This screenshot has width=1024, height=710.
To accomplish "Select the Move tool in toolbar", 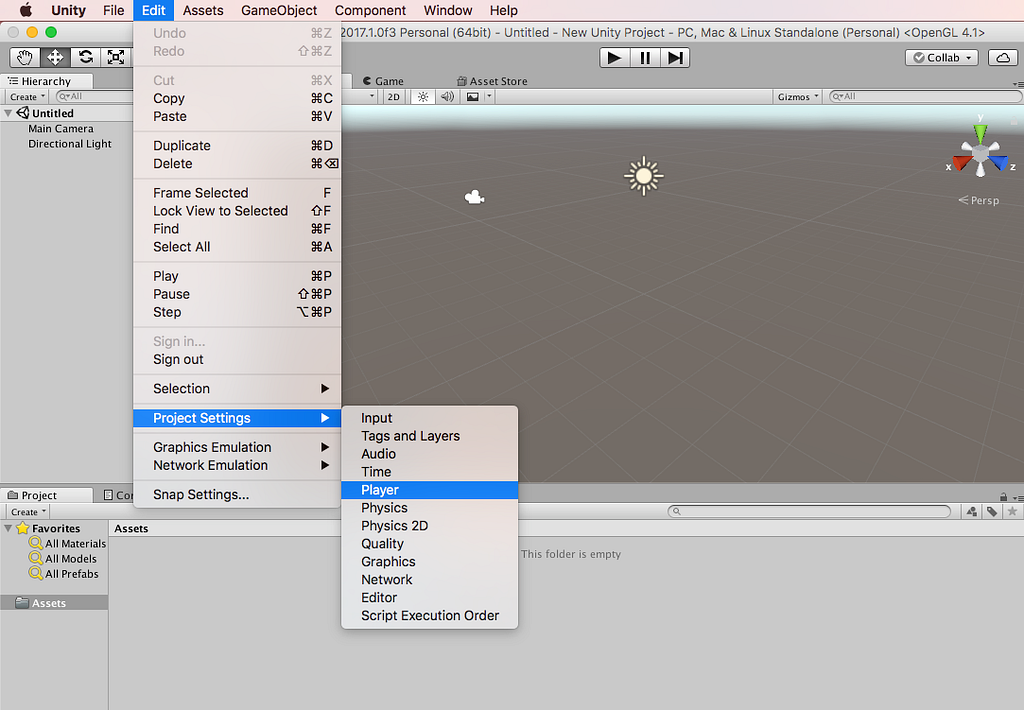I will pyautogui.click(x=55, y=57).
